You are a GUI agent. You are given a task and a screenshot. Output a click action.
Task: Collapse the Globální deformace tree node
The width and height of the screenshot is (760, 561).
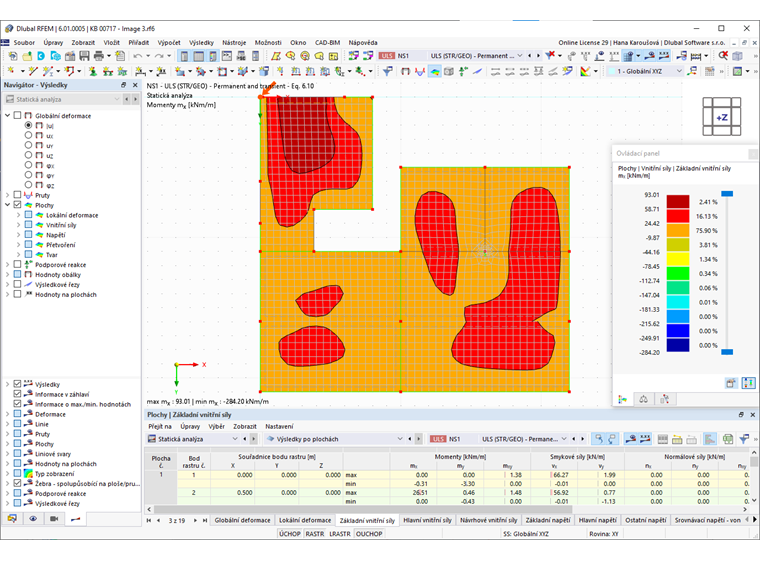(x=7, y=115)
